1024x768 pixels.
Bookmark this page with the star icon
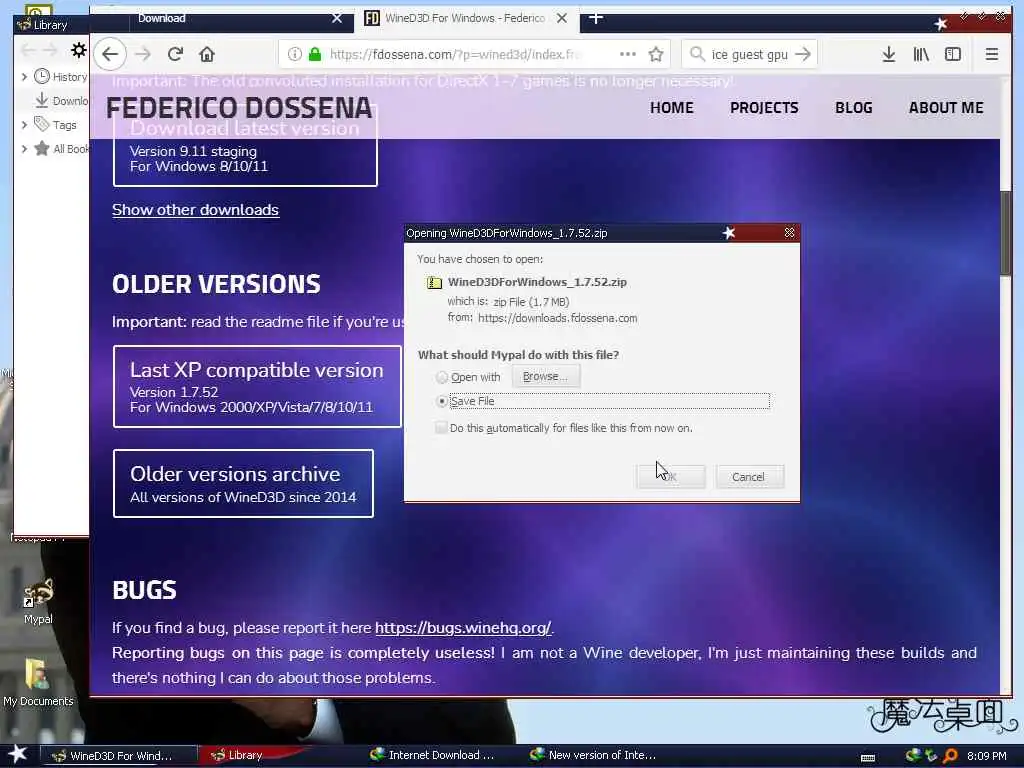tap(656, 54)
